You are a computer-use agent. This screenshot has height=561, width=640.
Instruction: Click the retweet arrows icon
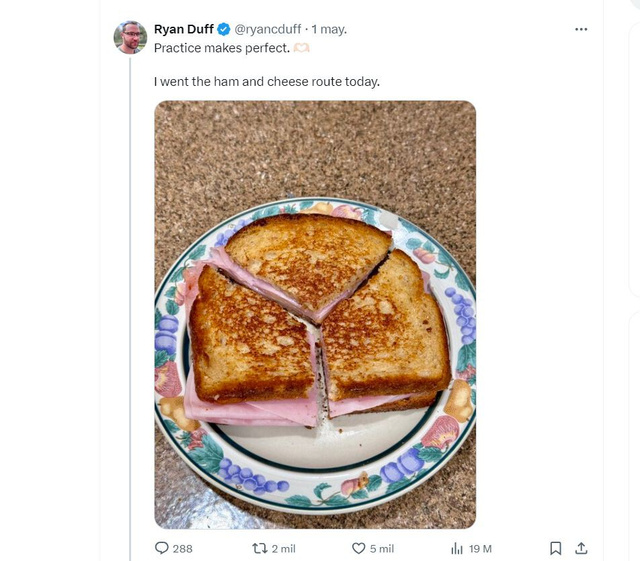pyautogui.click(x=260, y=548)
